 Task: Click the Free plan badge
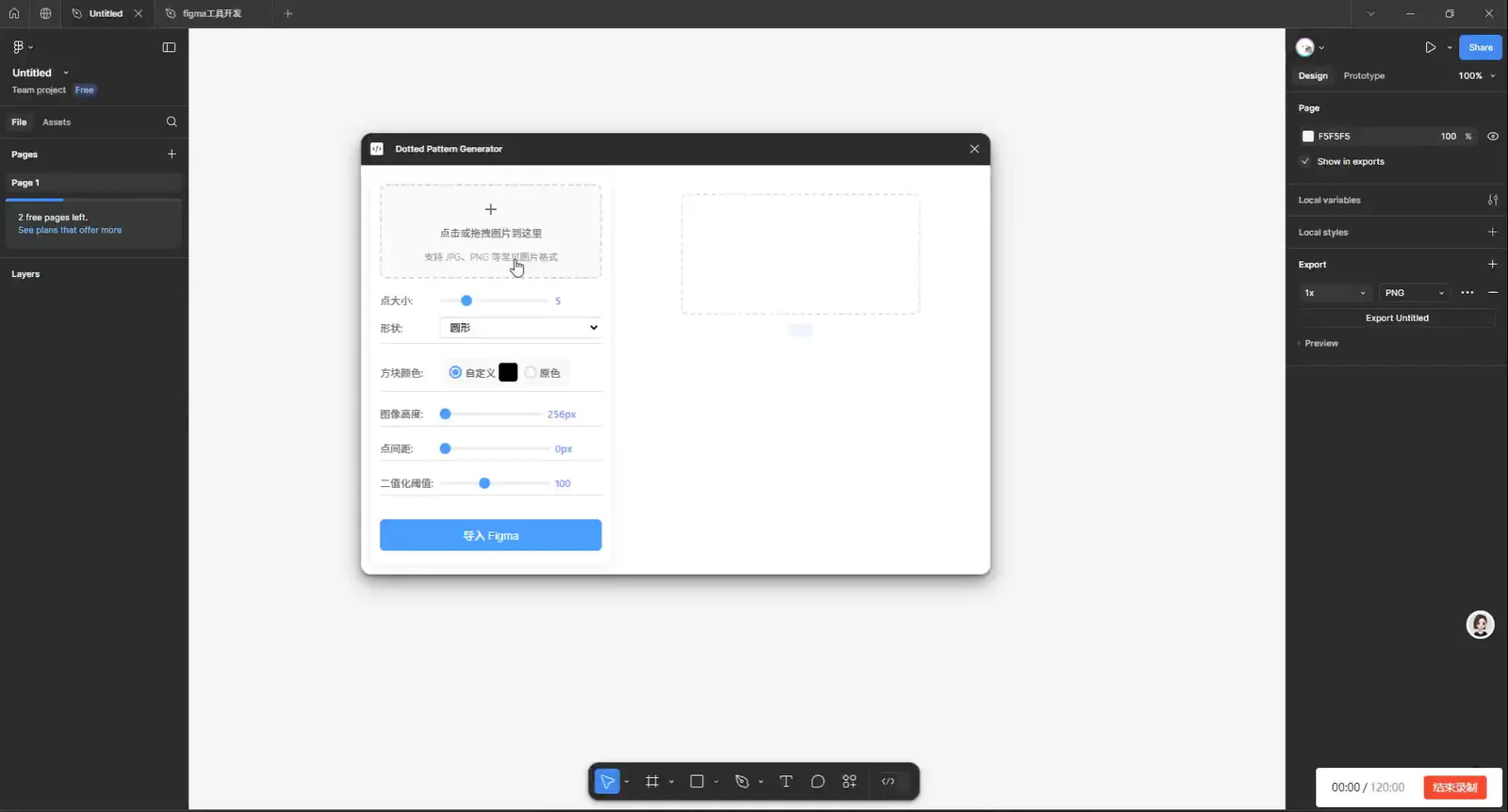pyautogui.click(x=85, y=89)
